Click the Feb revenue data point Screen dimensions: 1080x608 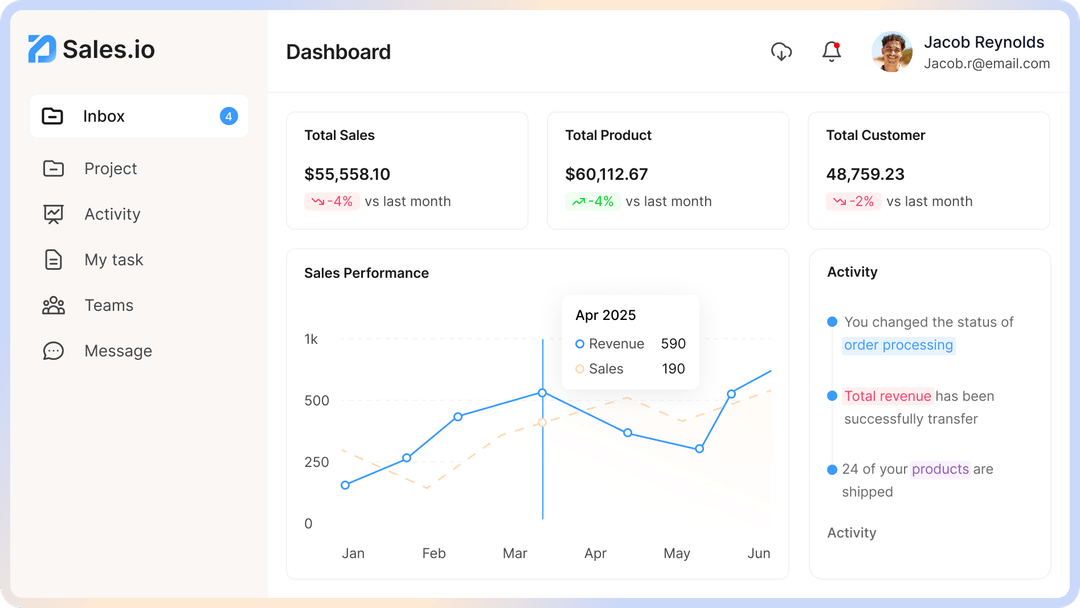pyautogui.click(x=407, y=457)
